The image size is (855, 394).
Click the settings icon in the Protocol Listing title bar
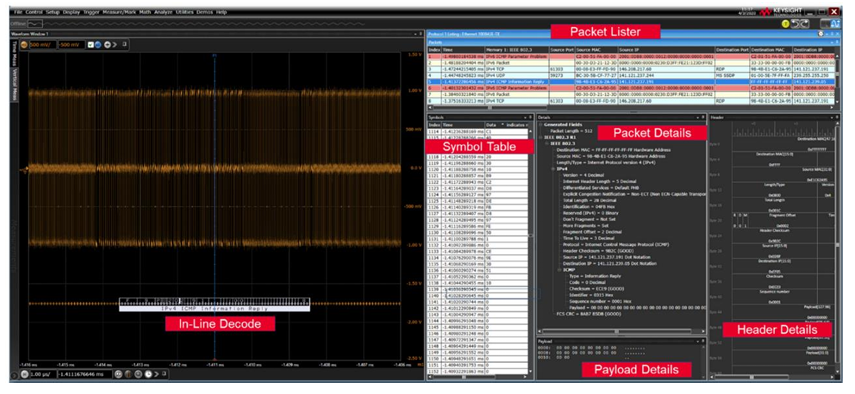(x=821, y=34)
